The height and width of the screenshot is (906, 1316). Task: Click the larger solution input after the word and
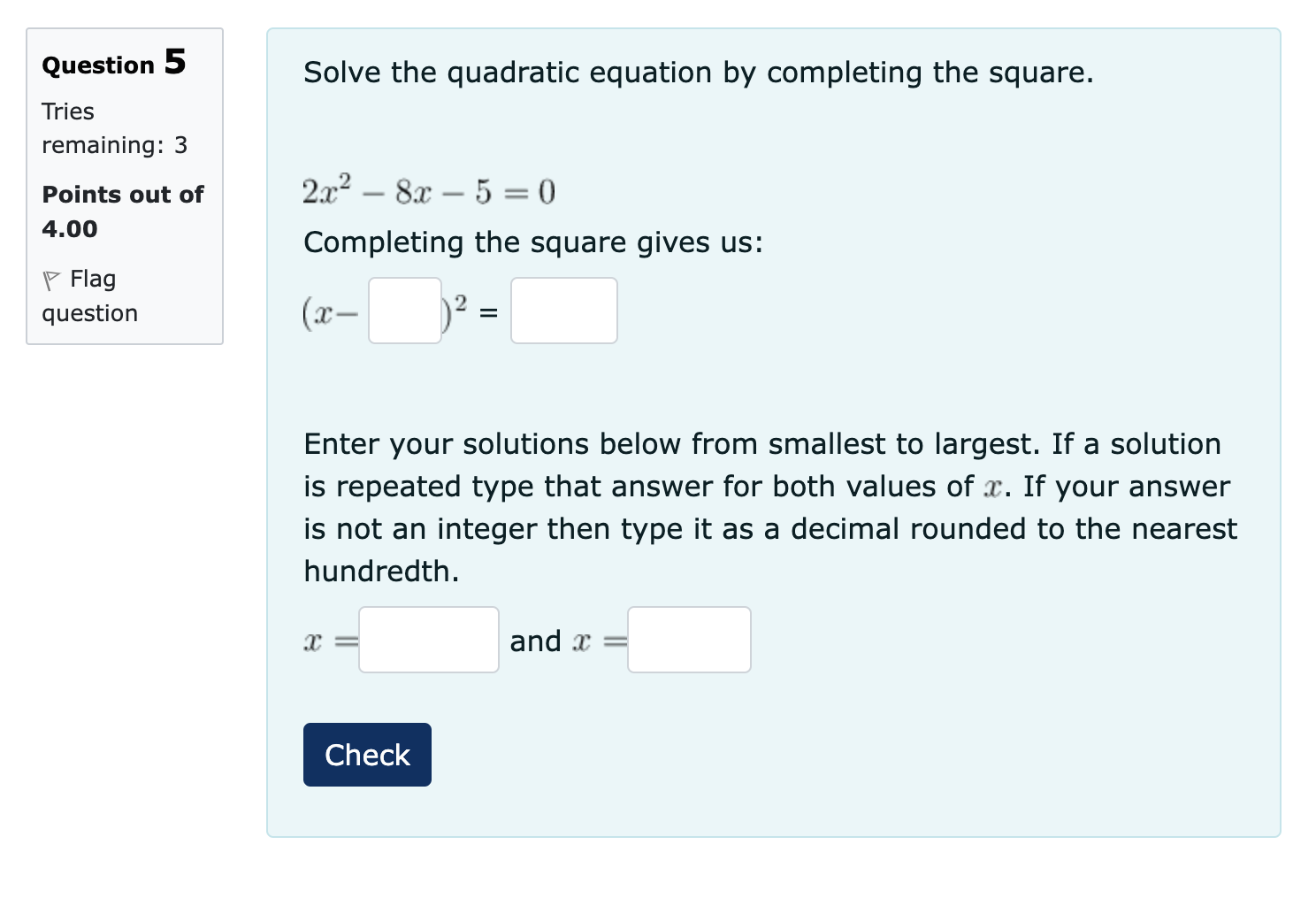688,639
